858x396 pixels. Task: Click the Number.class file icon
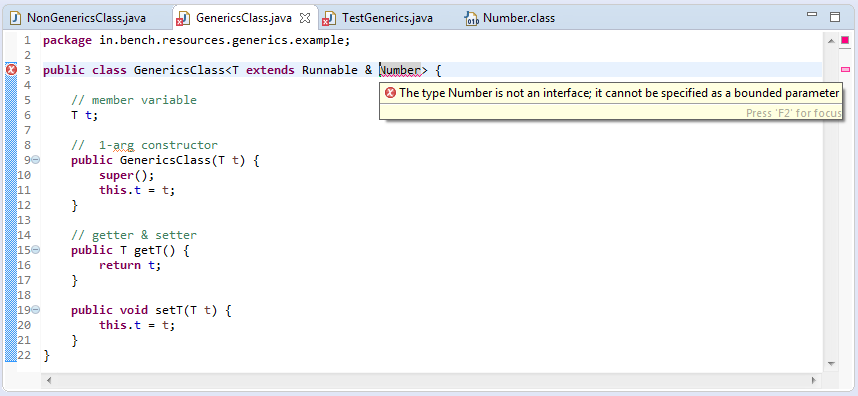[471, 19]
